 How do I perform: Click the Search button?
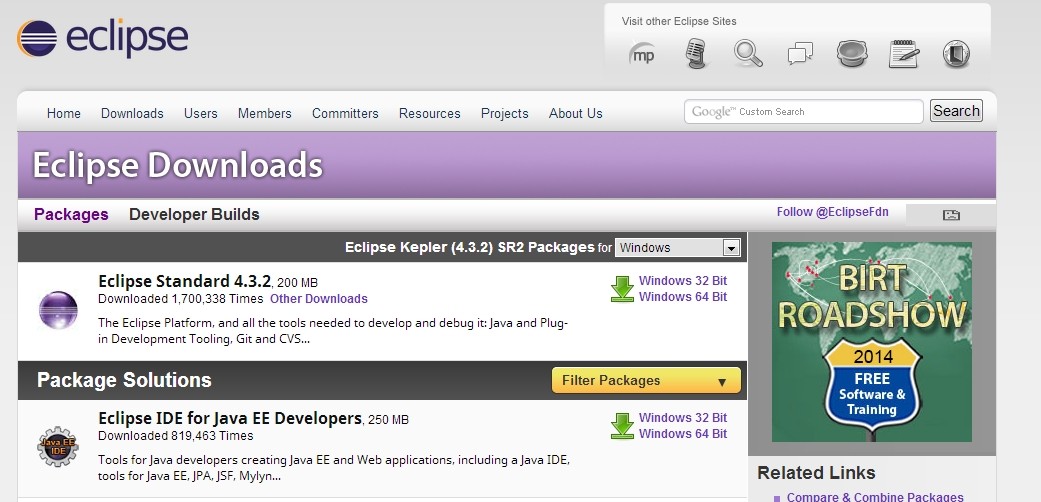[x=956, y=111]
